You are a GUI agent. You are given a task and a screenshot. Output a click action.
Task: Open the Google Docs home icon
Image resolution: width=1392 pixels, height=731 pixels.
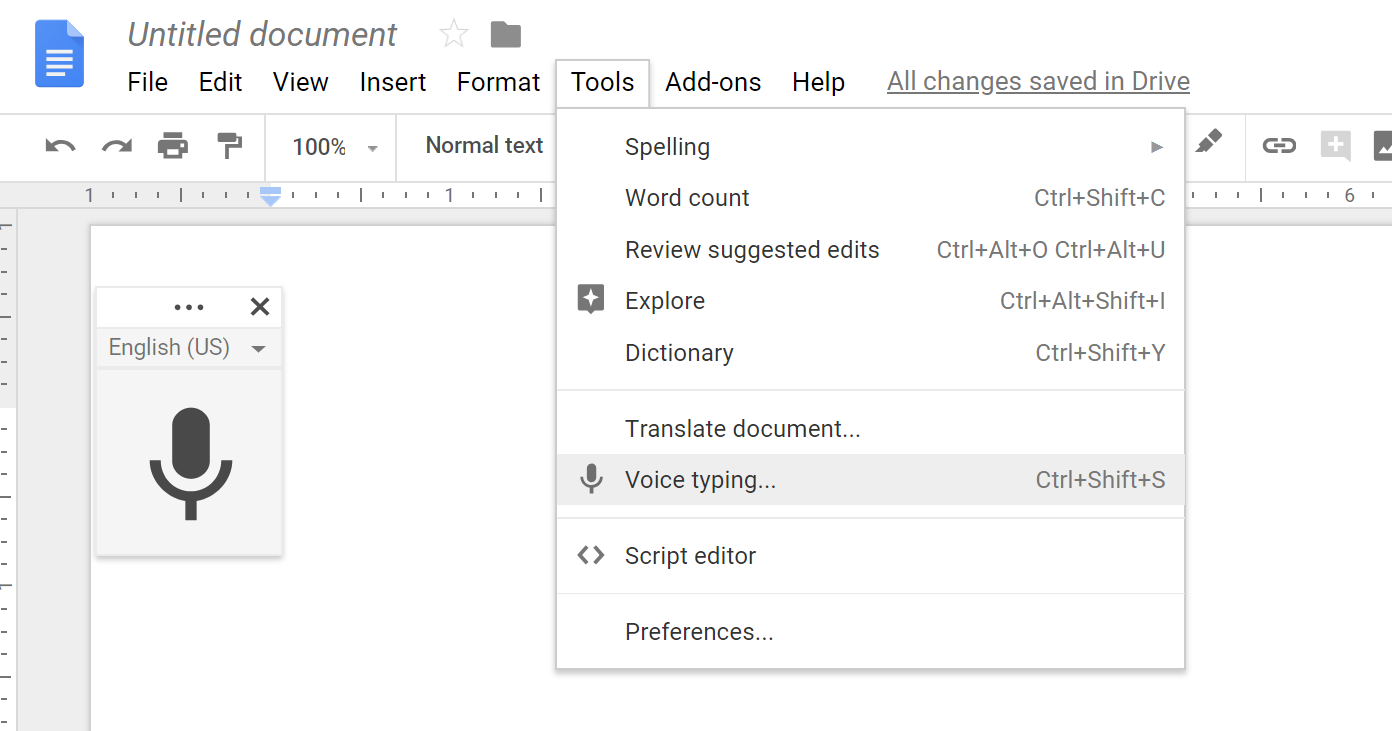point(60,54)
